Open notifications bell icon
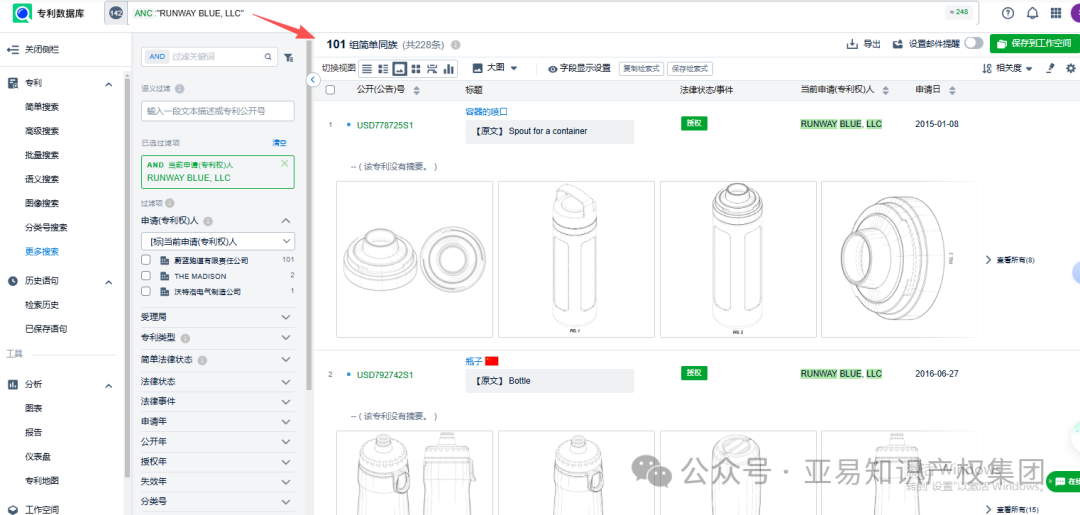 click(x=1032, y=13)
